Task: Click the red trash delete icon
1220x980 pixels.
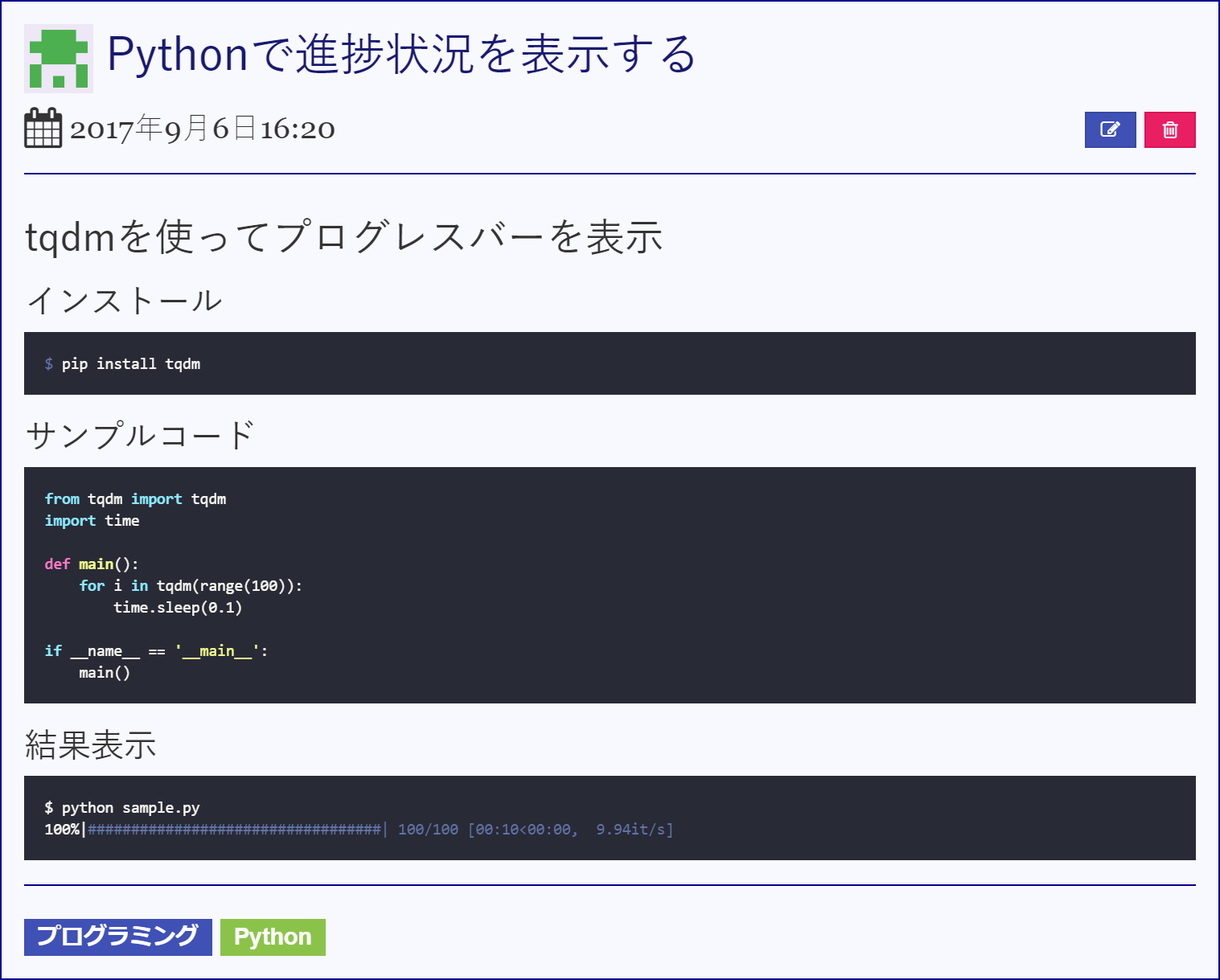Action: click(1169, 129)
